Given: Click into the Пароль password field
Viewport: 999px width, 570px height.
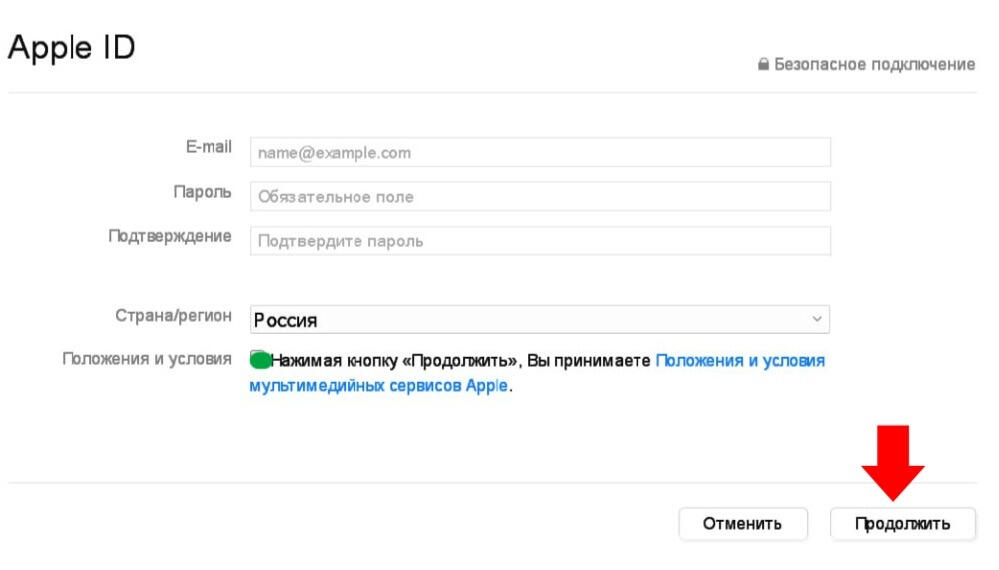Looking at the screenshot, I should (540, 197).
